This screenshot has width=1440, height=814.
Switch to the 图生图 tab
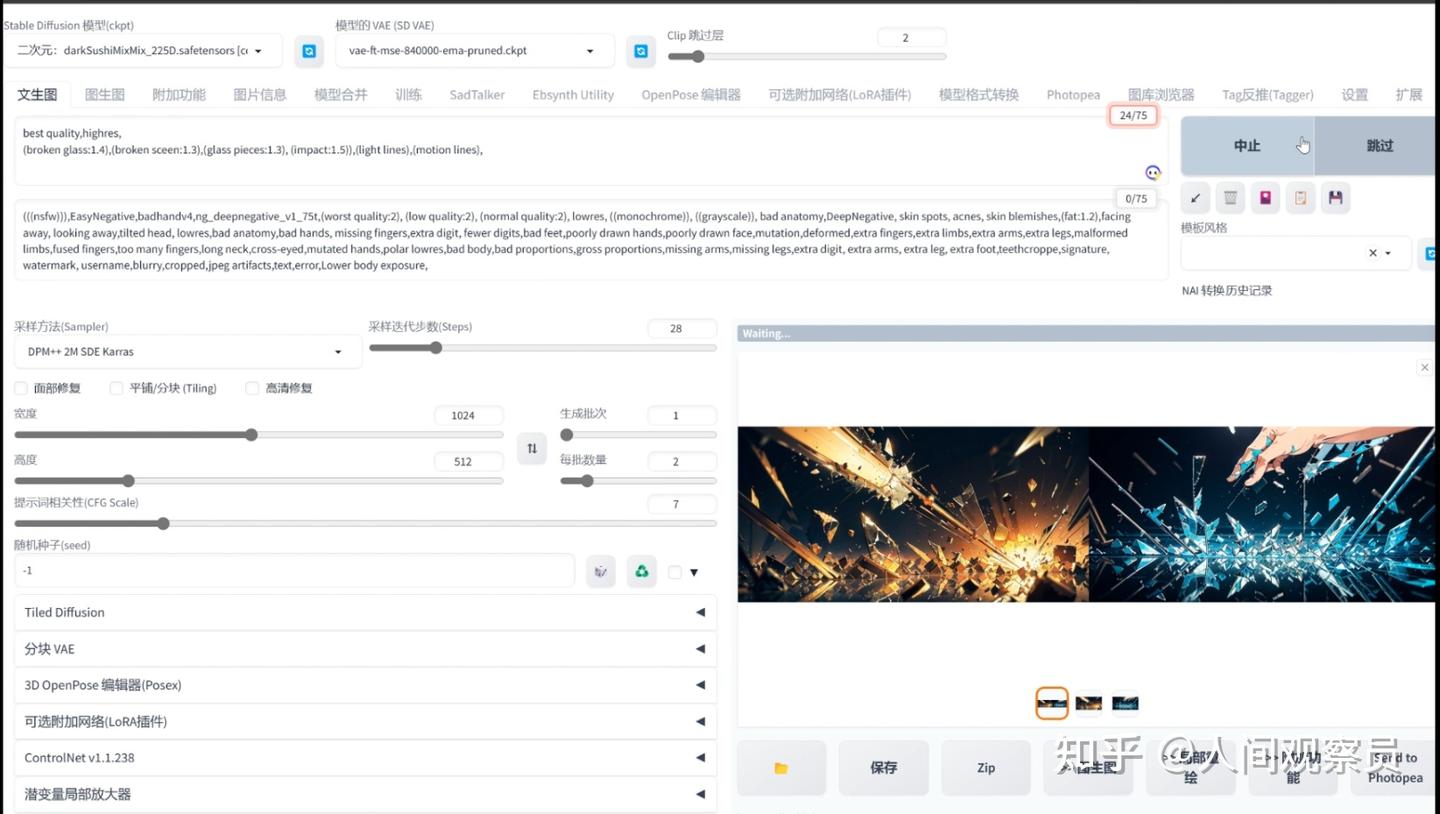pyautogui.click(x=105, y=94)
